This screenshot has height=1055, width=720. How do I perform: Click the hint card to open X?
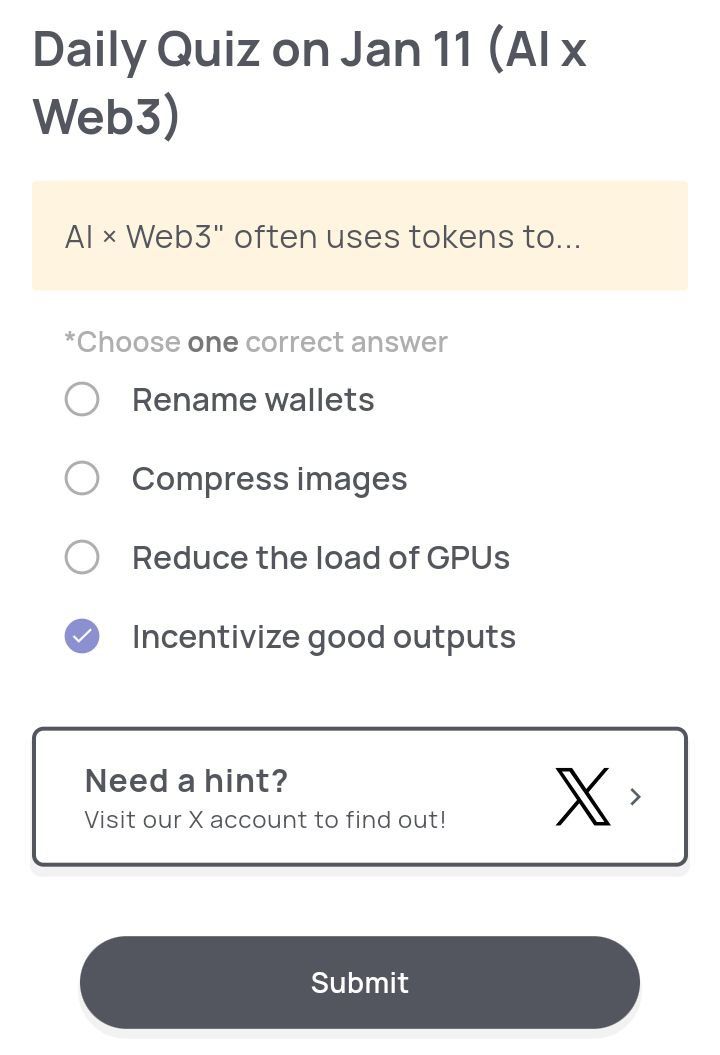pos(360,796)
